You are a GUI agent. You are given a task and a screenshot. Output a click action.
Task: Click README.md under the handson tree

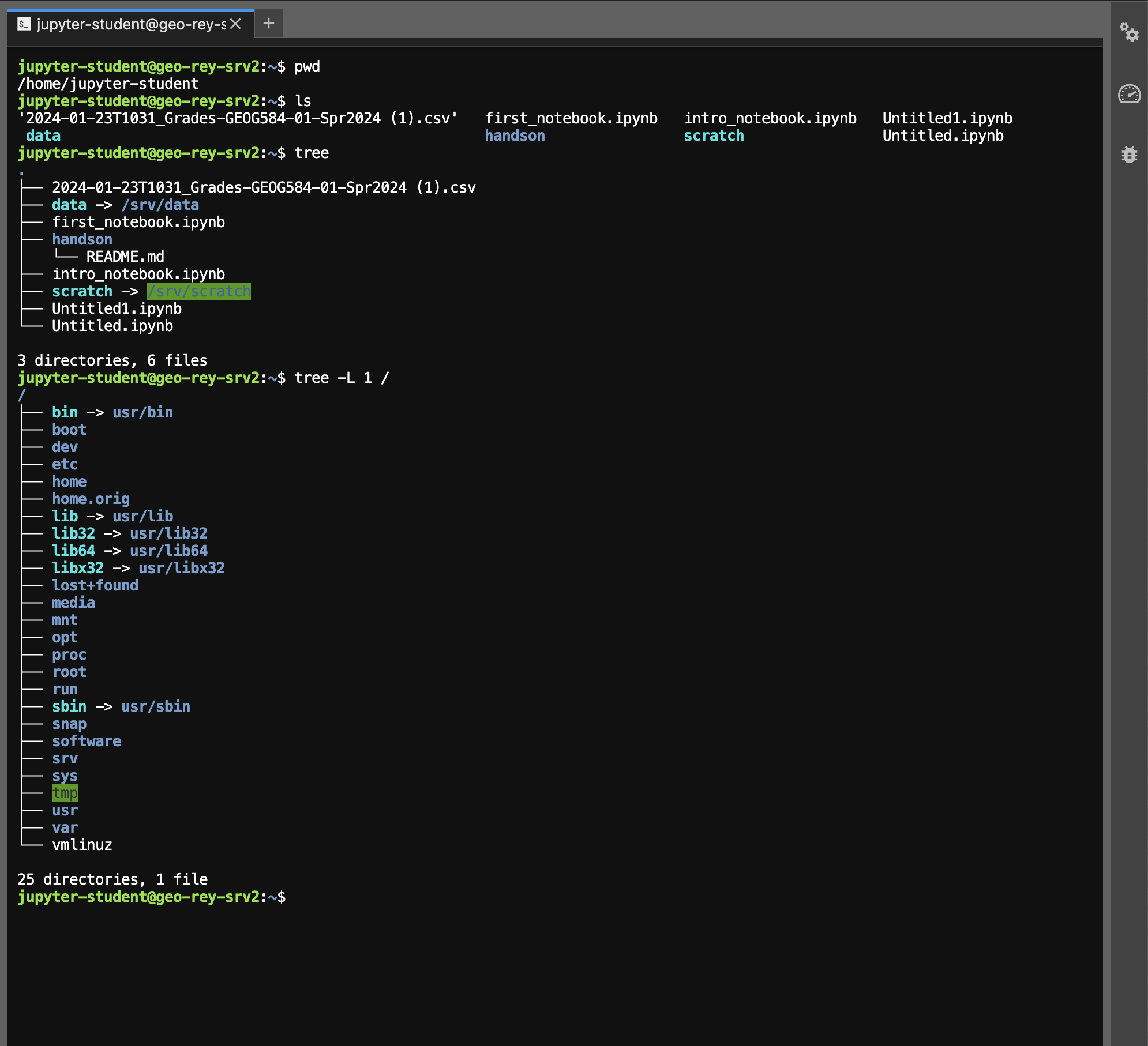click(x=125, y=257)
